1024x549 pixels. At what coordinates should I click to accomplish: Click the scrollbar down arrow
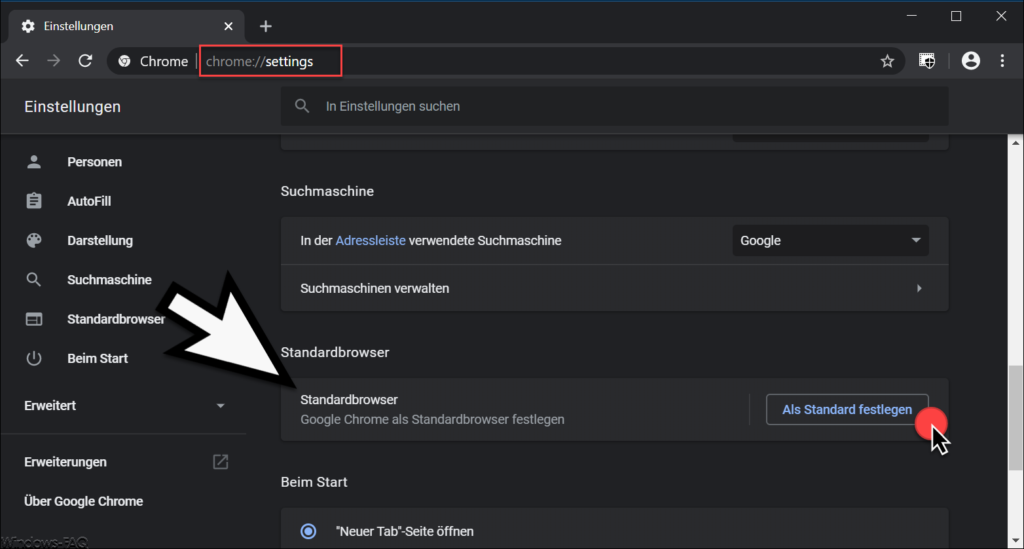point(1016,541)
